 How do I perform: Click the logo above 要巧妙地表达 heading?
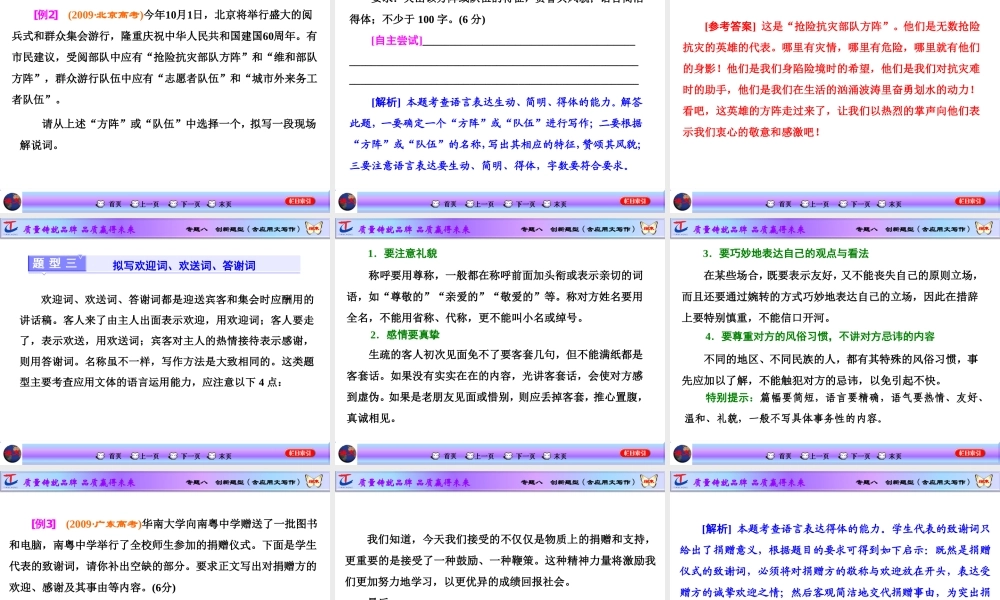tap(680, 228)
